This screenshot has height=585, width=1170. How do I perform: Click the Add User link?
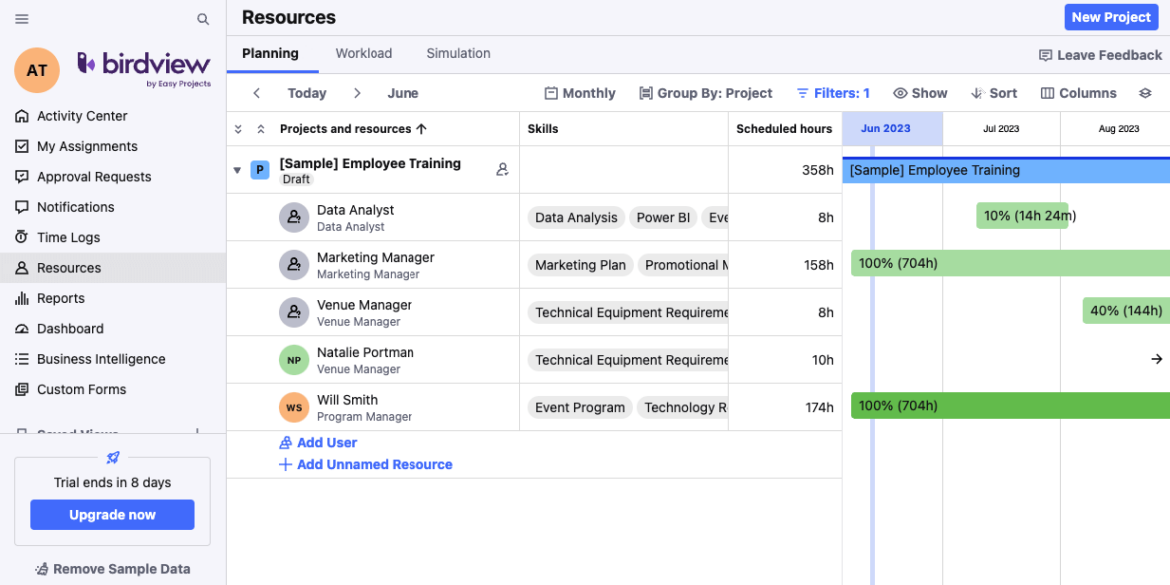click(318, 442)
